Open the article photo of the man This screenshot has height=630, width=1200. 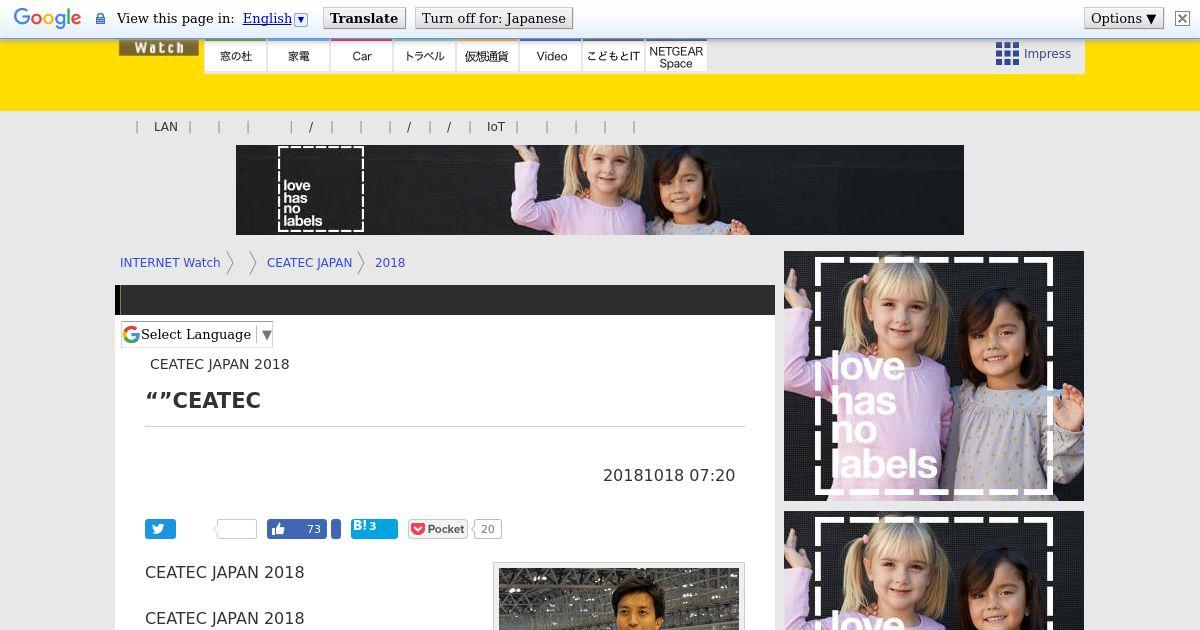(x=619, y=598)
